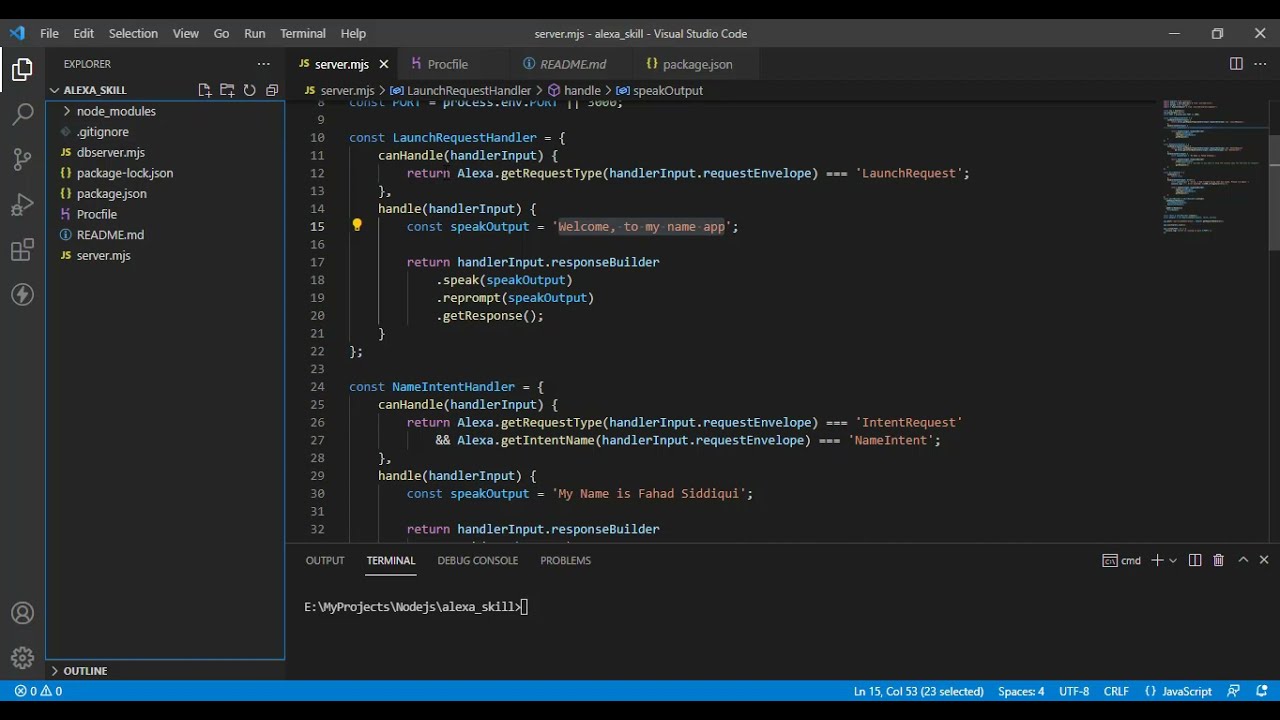The height and width of the screenshot is (720, 1280).
Task: Open line and column indicator Ln 15, Col 53
Action: coord(918,691)
